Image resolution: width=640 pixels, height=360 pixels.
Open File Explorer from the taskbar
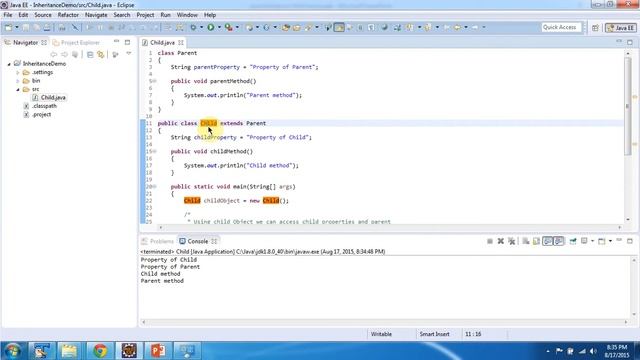tap(69, 351)
